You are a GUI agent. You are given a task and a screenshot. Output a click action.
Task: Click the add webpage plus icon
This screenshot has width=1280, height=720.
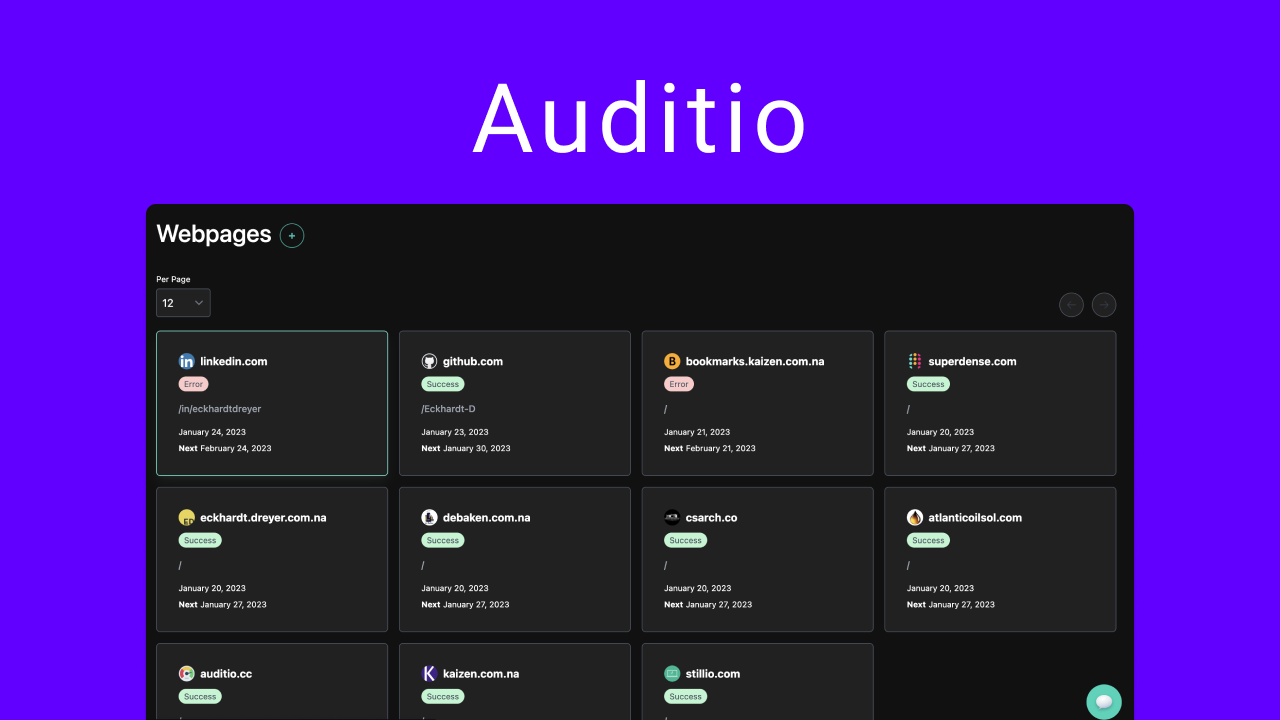(292, 236)
